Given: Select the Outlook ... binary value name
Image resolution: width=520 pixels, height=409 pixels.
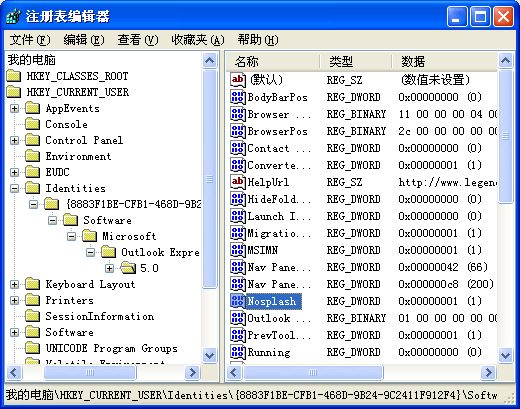Looking at the screenshot, I should point(279,318).
